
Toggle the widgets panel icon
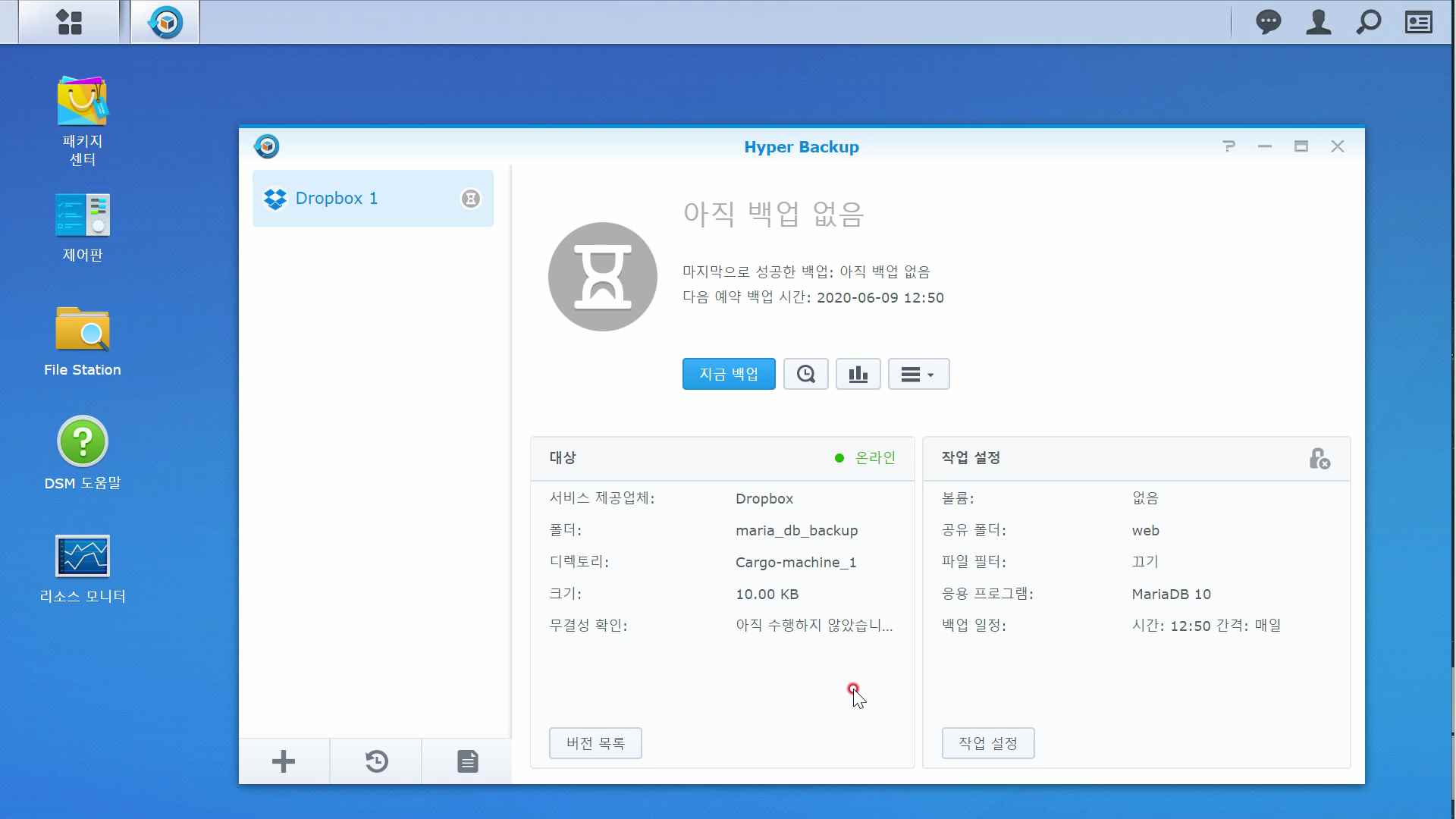pyautogui.click(x=1418, y=22)
